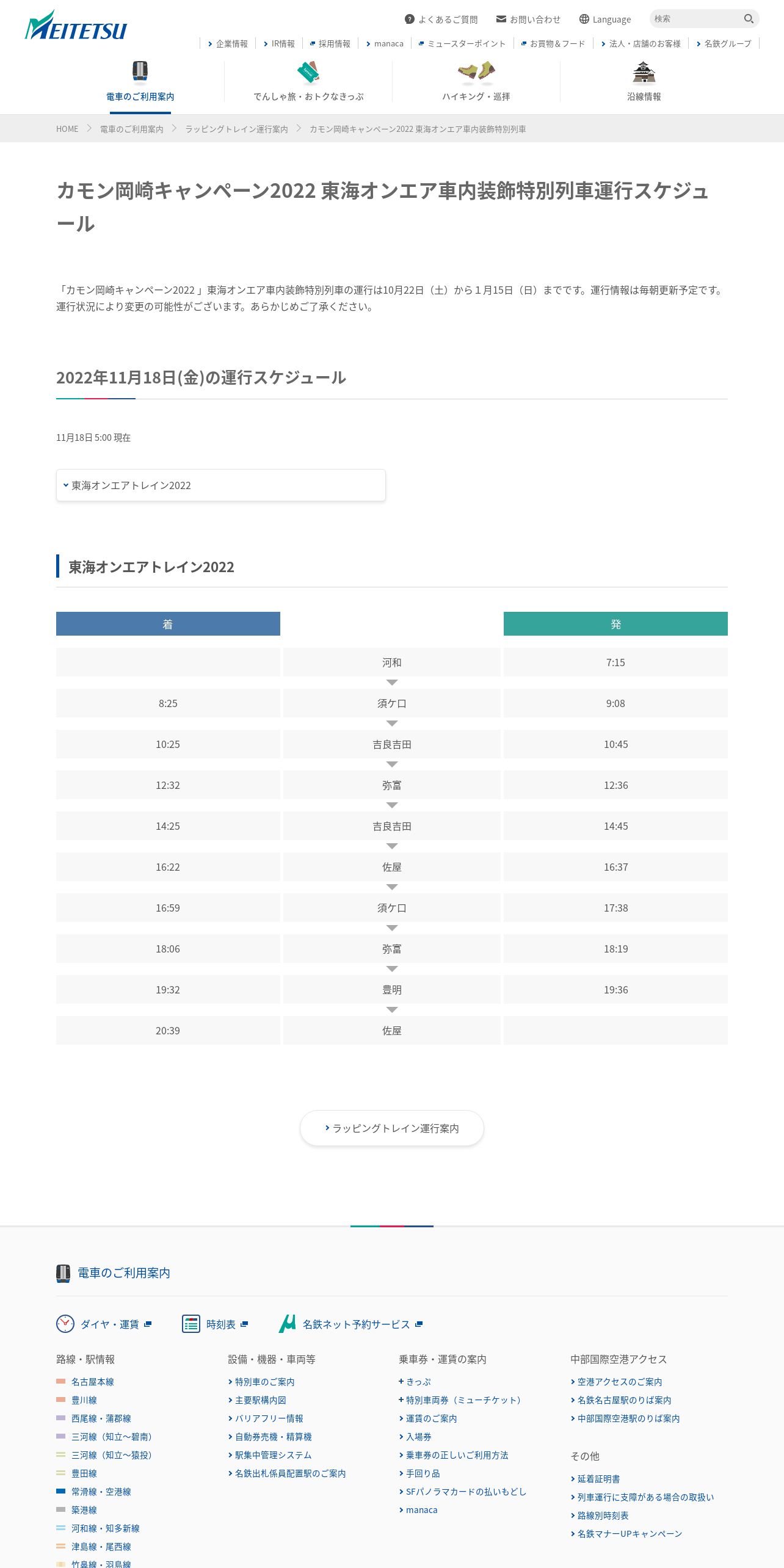
Task: Open the ticket icon でんしゃ旅 menu
Action: click(308, 82)
